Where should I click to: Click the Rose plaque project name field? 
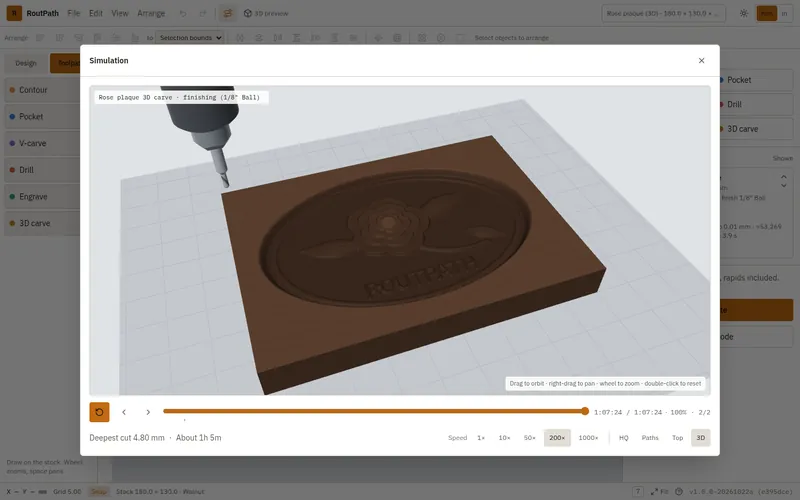663,13
